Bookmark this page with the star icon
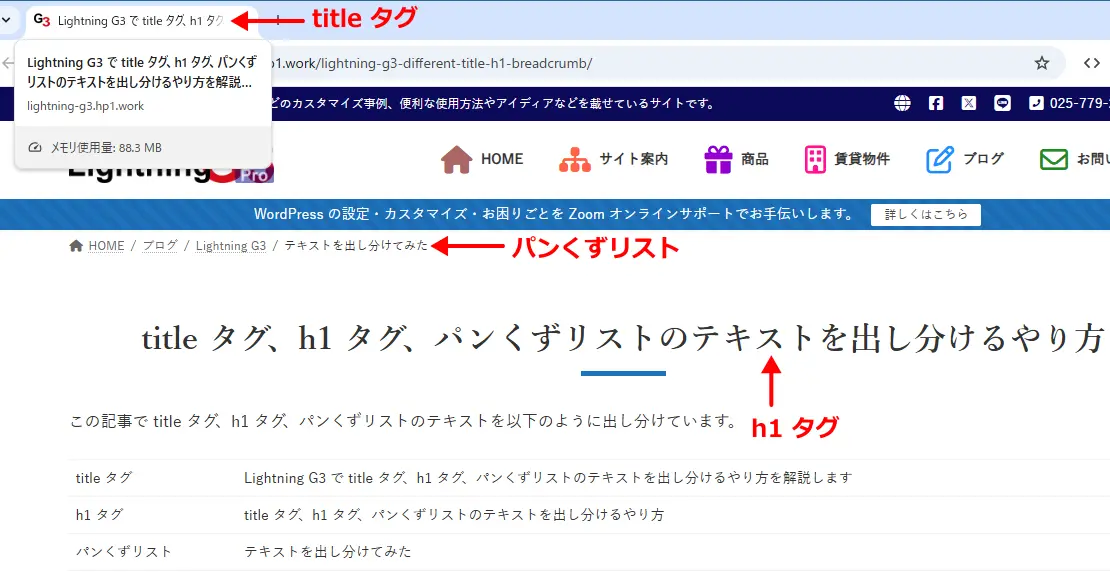Viewport: 1110px width, 575px height. tap(1041, 63)
